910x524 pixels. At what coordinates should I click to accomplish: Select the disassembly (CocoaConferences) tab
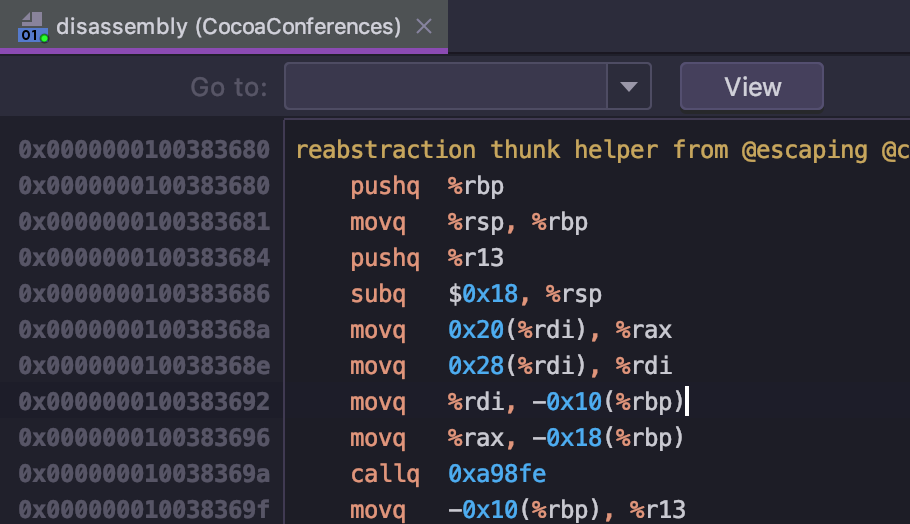click(223, 26)
